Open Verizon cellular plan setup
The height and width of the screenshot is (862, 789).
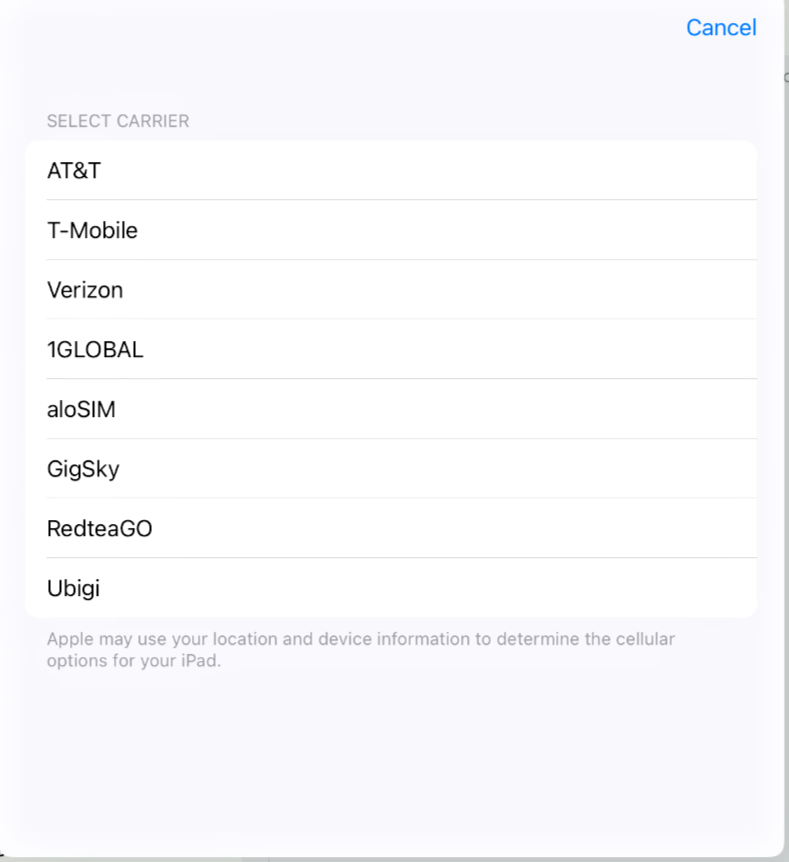(x=391, y=290)
